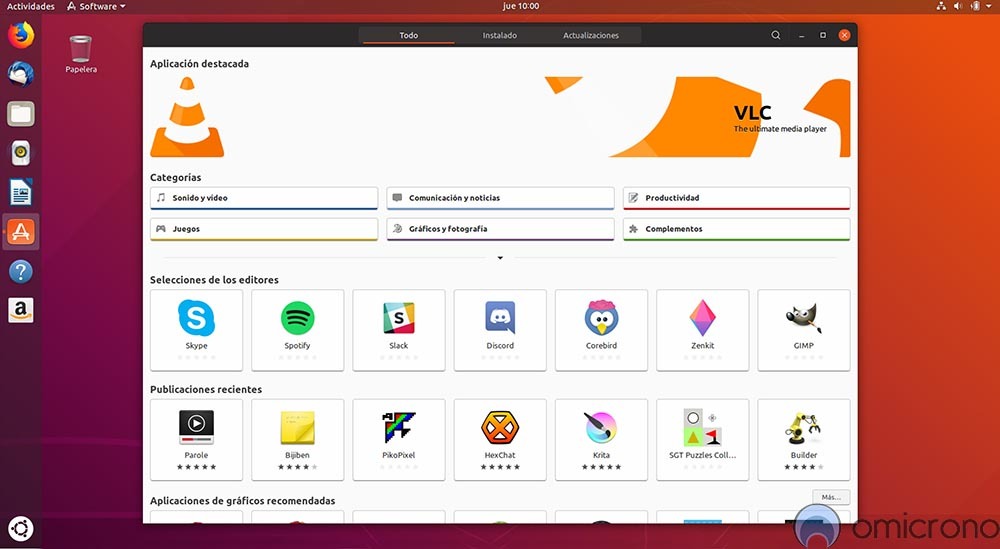Launch Firefox from the dock
Image resolution: width=1000 pixels, height=549 pixels.
21,34
